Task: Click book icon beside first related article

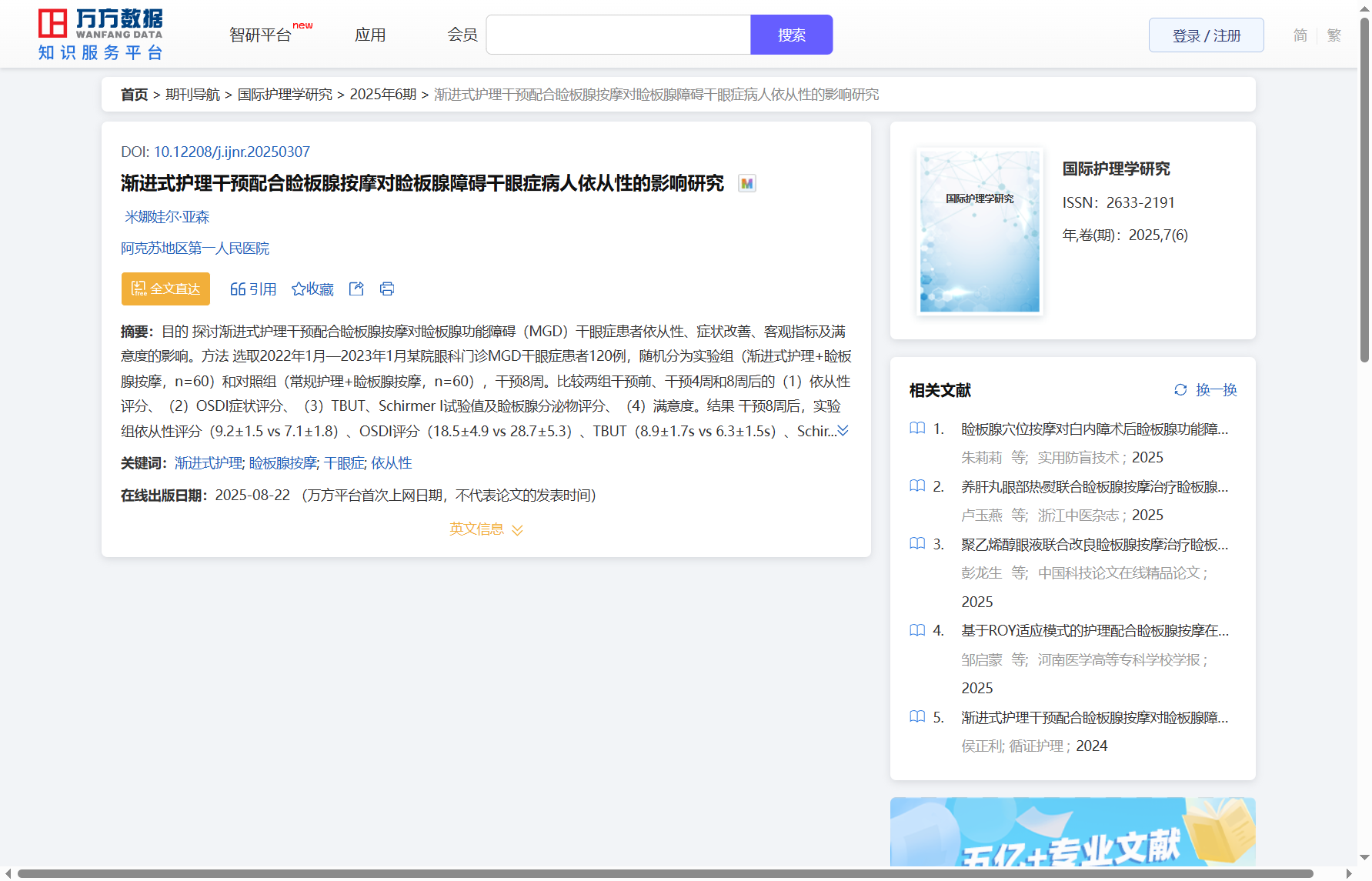Action: click(917, 429)
